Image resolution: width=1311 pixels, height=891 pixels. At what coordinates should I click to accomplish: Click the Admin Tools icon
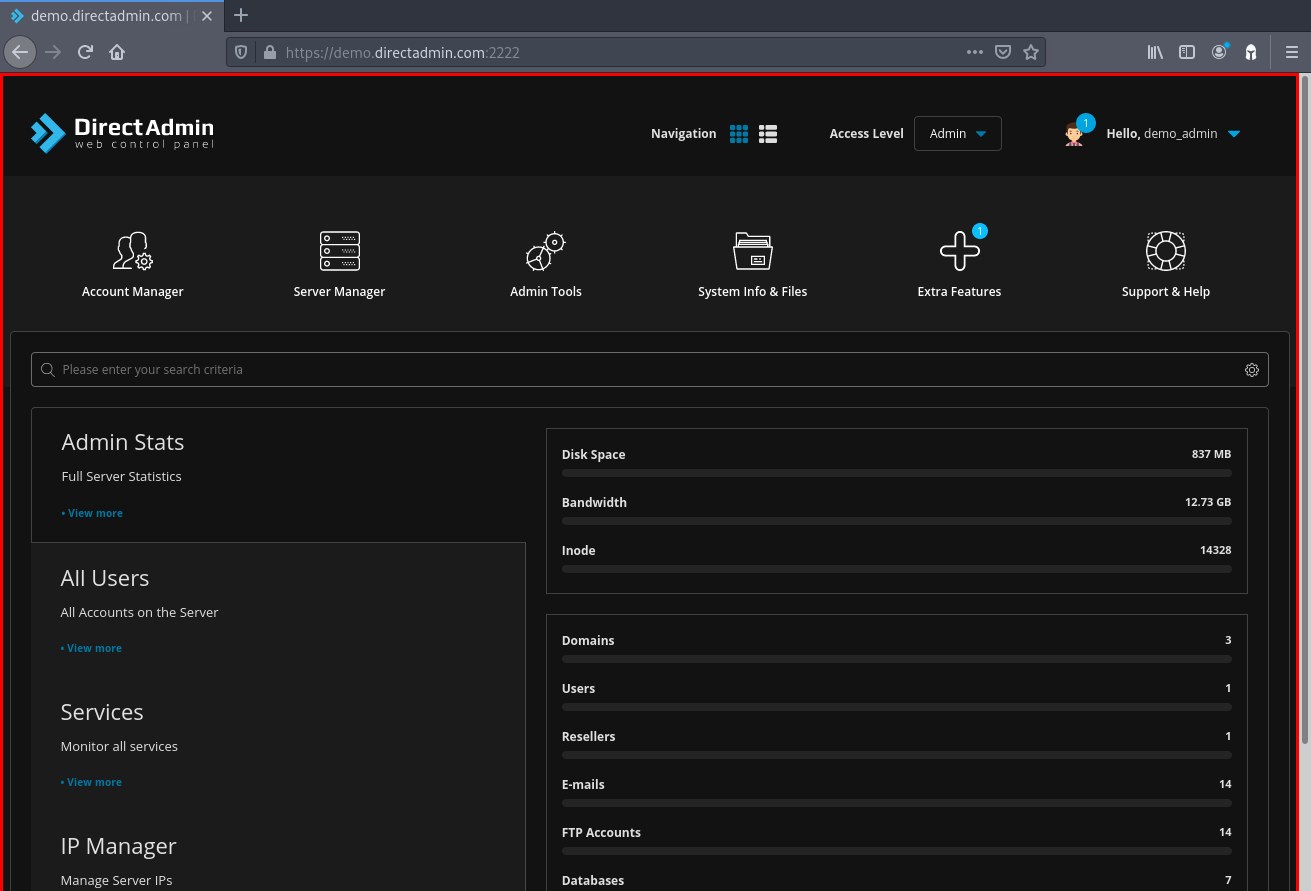click(x=545, y=251)
